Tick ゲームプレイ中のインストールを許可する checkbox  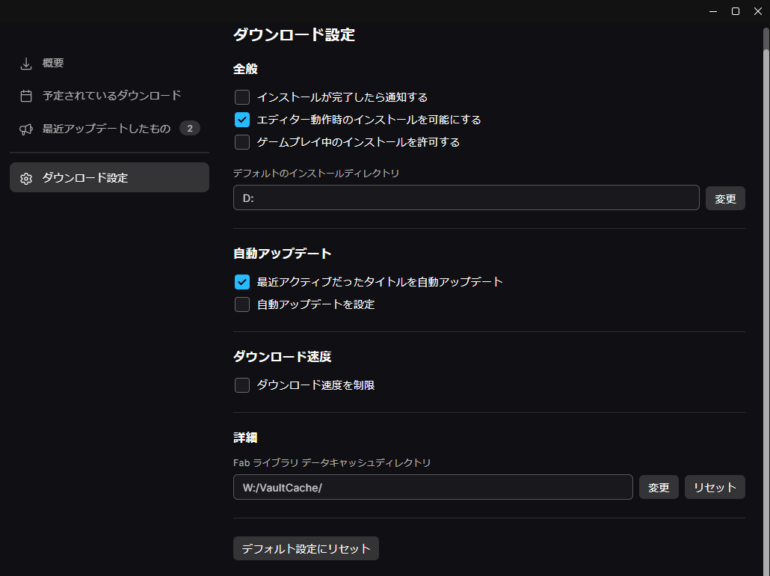[x=242, y=142]
